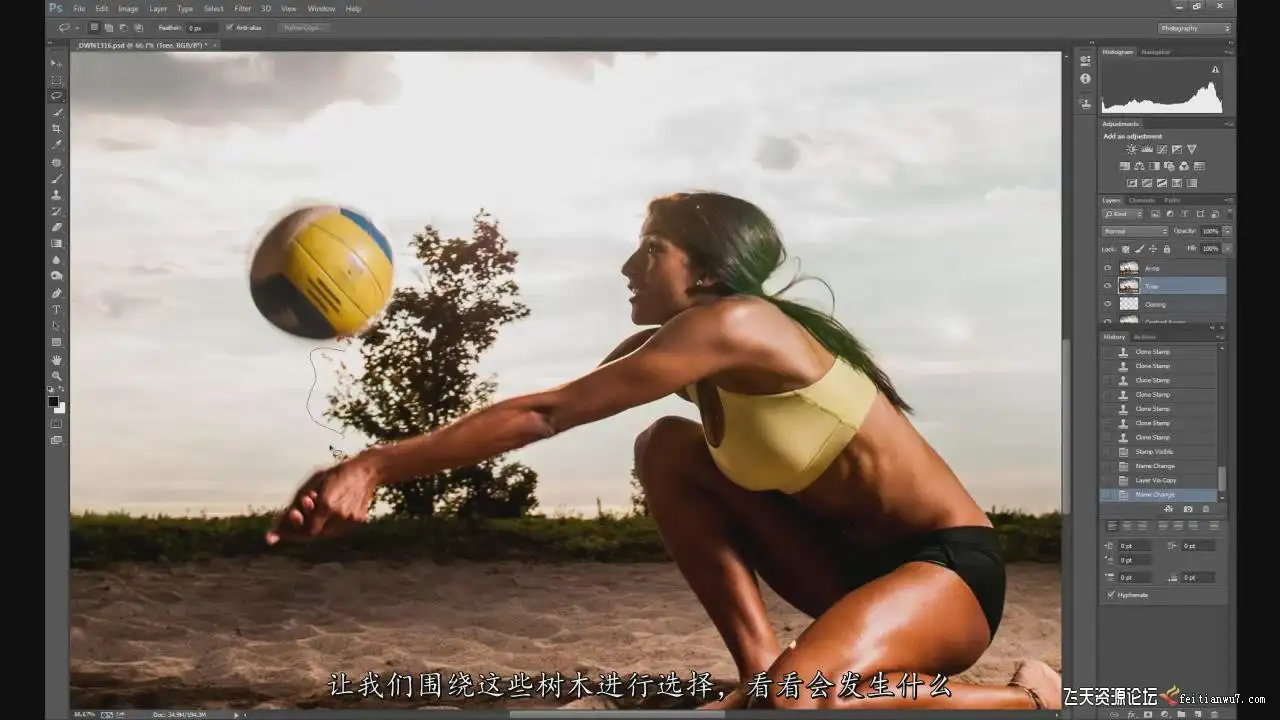Toggle the Anti-alias checkbox
Screen dimensions: 1280x720
point(229,28)
